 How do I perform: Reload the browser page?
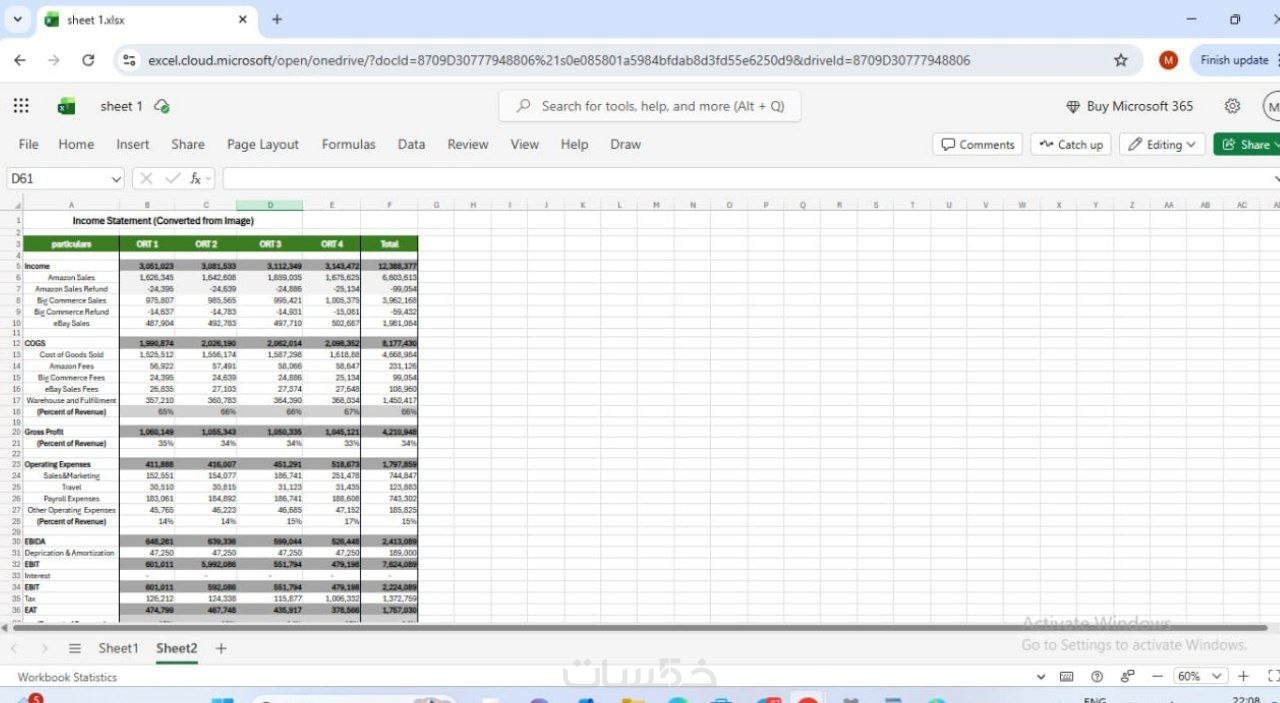88,60
